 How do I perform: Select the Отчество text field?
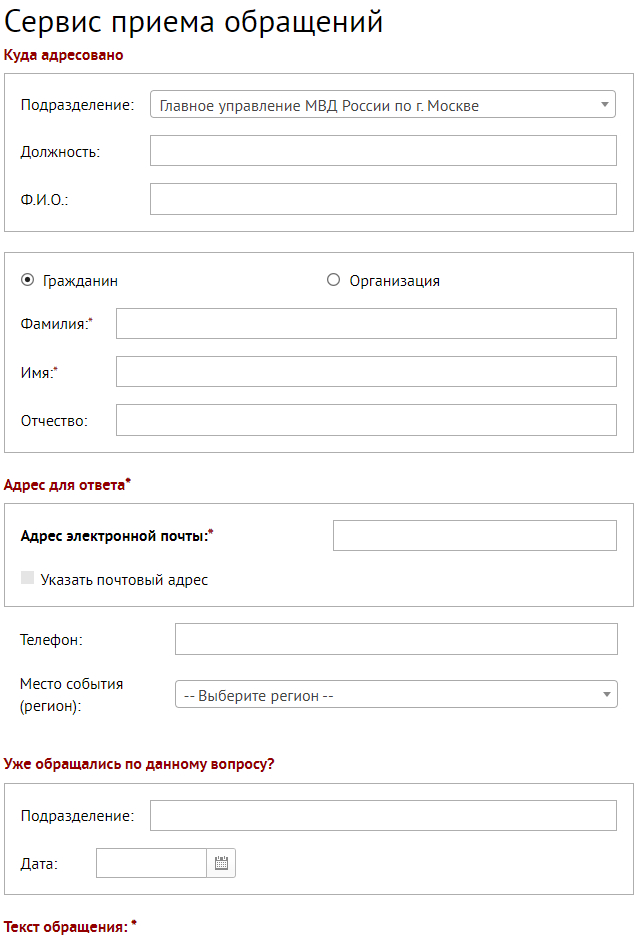(366, 420)
